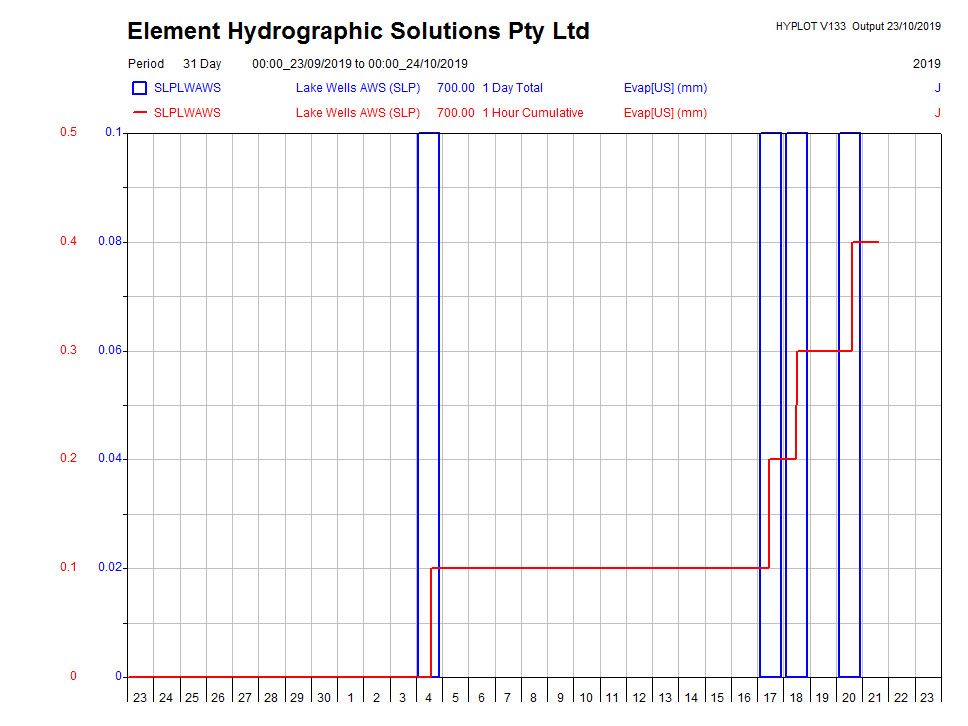The height and width of the screenshot is (726, 968).
Task: Click the day 27 x-axis label
Action: click(244, 697)
